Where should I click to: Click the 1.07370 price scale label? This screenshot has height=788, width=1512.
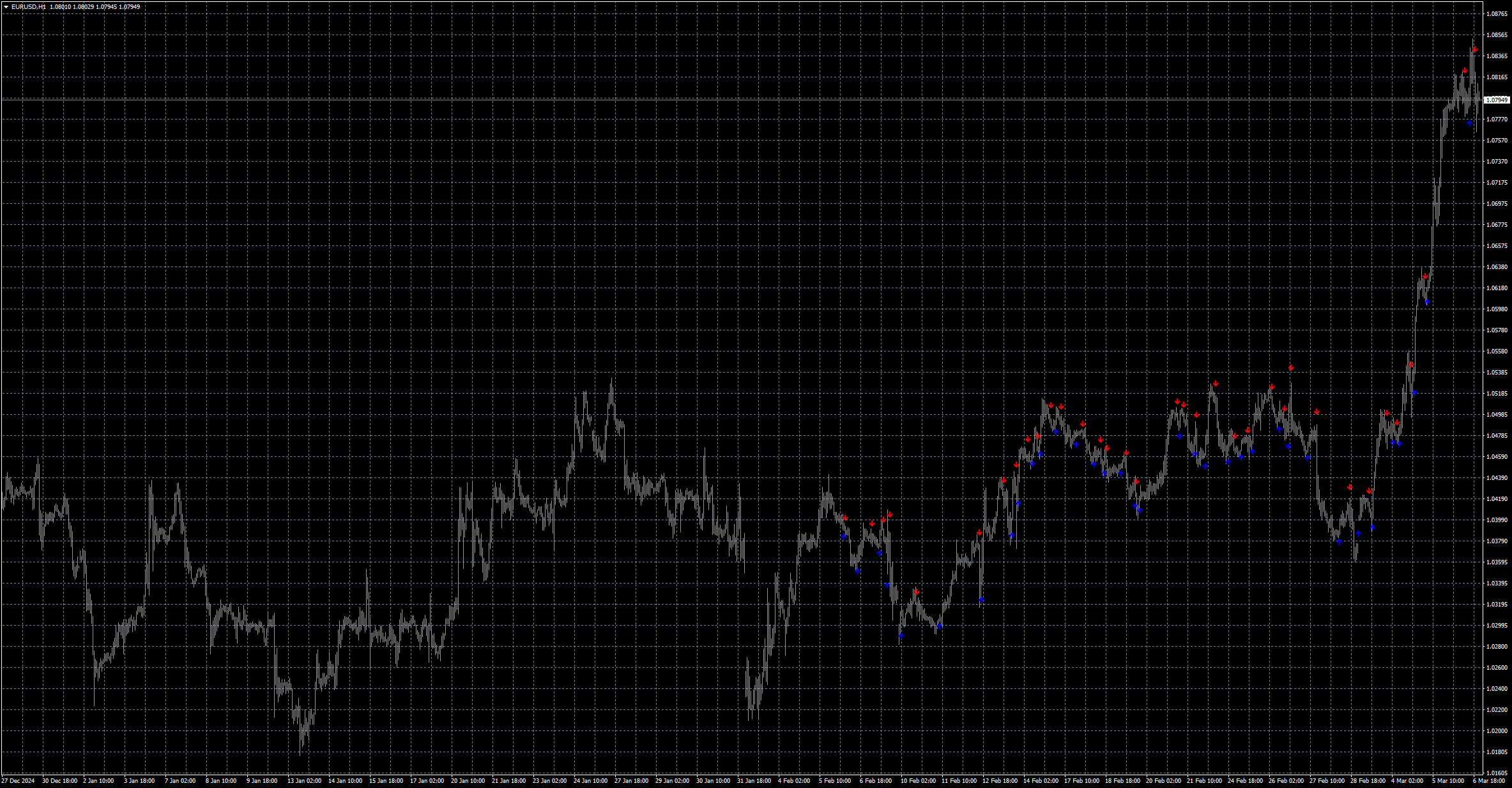point(1497,162)
